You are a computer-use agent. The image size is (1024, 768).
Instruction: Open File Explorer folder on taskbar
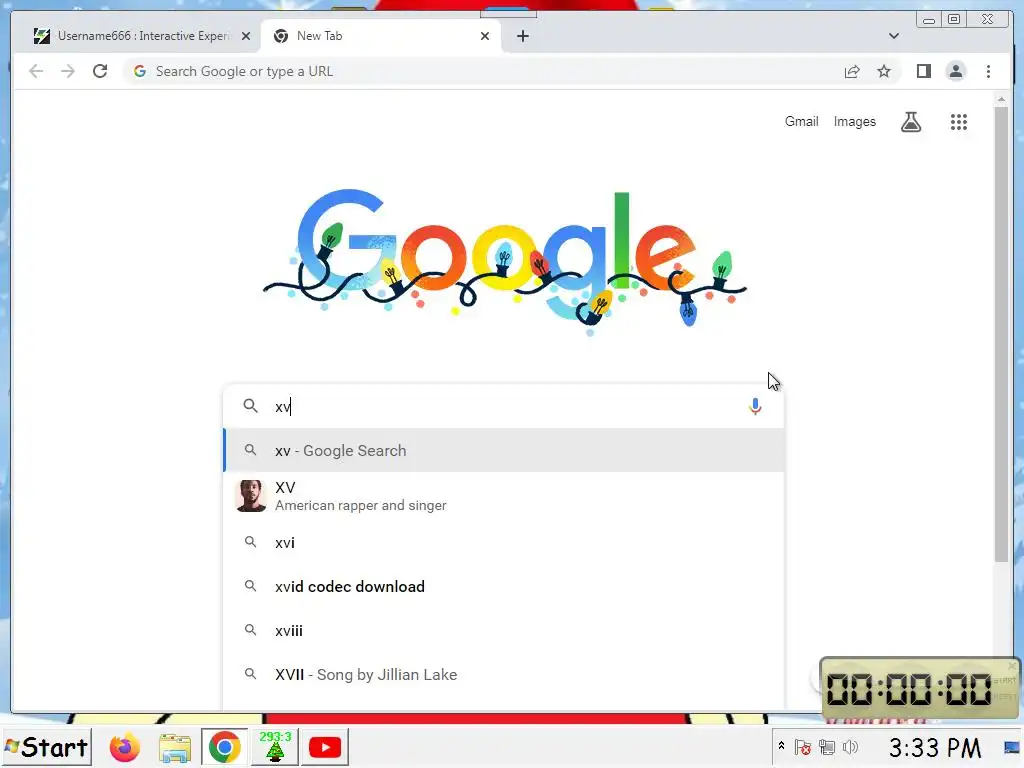point(174,748)
